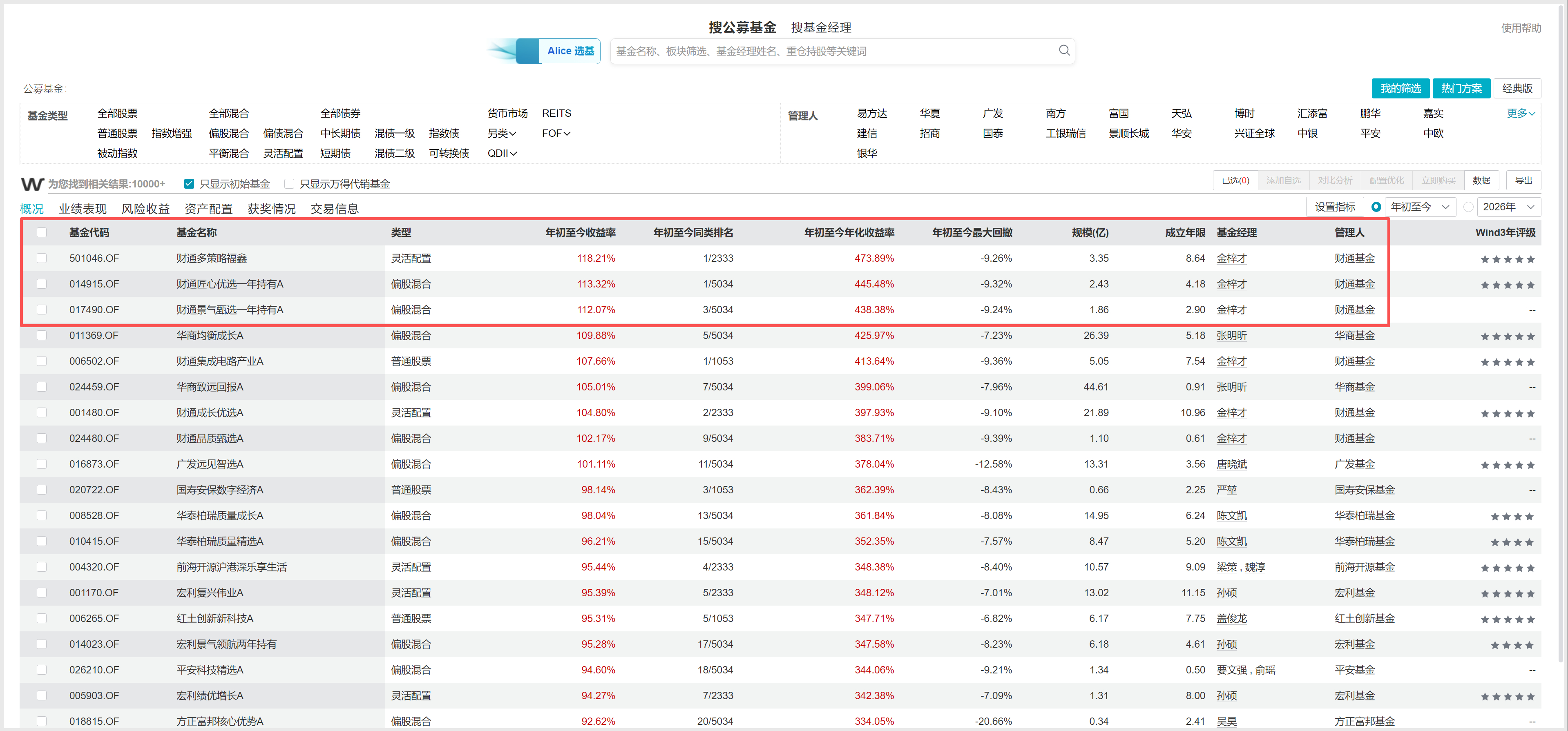Image resolution: width=1568 pixels, height=731 pixels.
Task: Expand the QDII fund type dropdown
Action: coord(502,154)
